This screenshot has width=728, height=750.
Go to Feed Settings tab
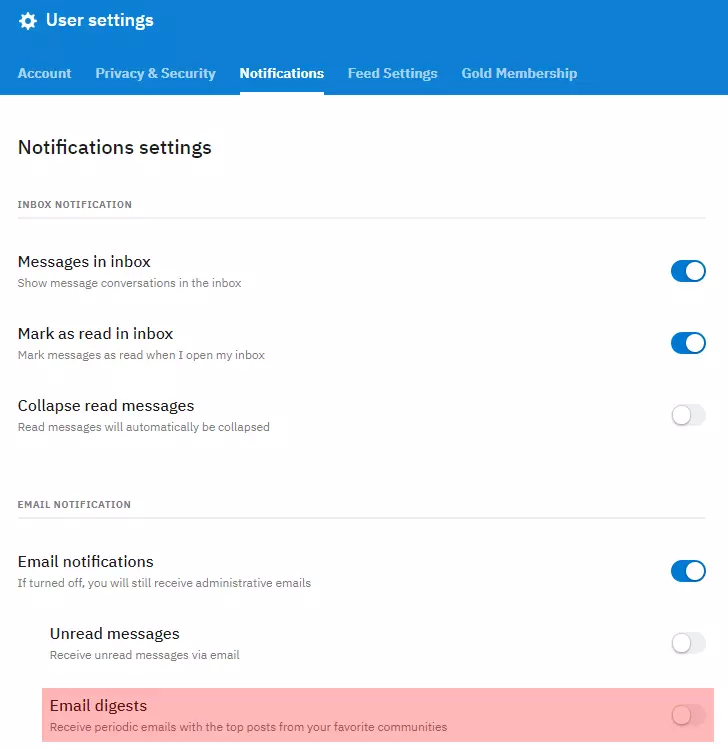point(393,73)
